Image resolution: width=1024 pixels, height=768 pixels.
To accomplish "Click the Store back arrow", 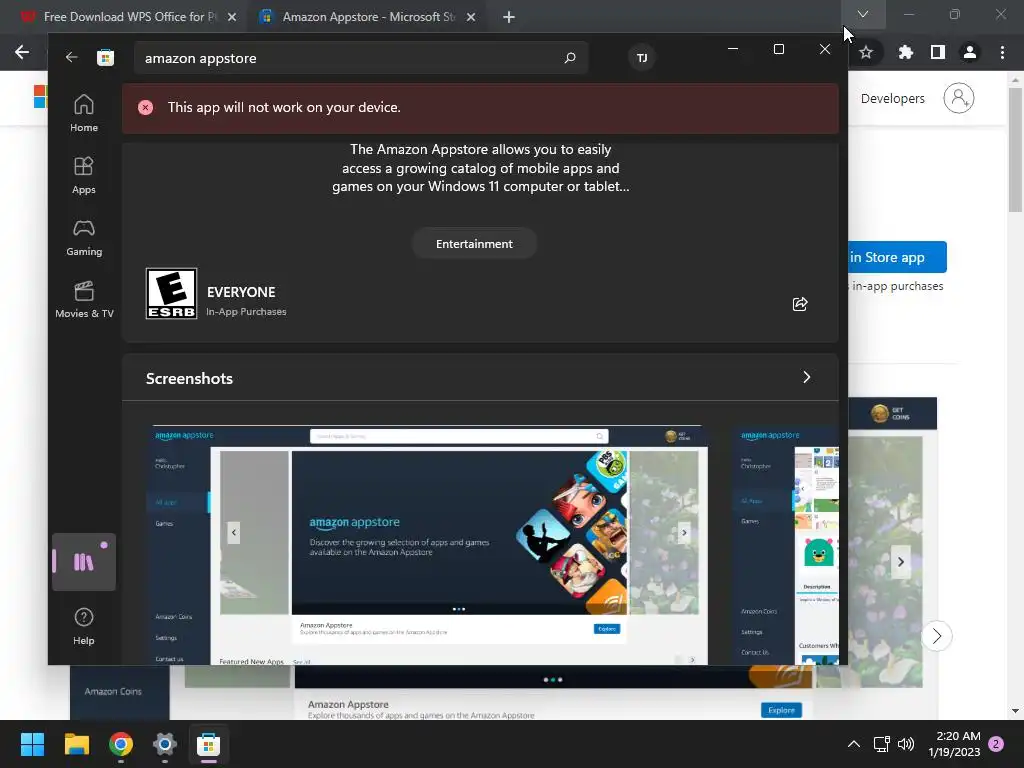I will (72, 57).
